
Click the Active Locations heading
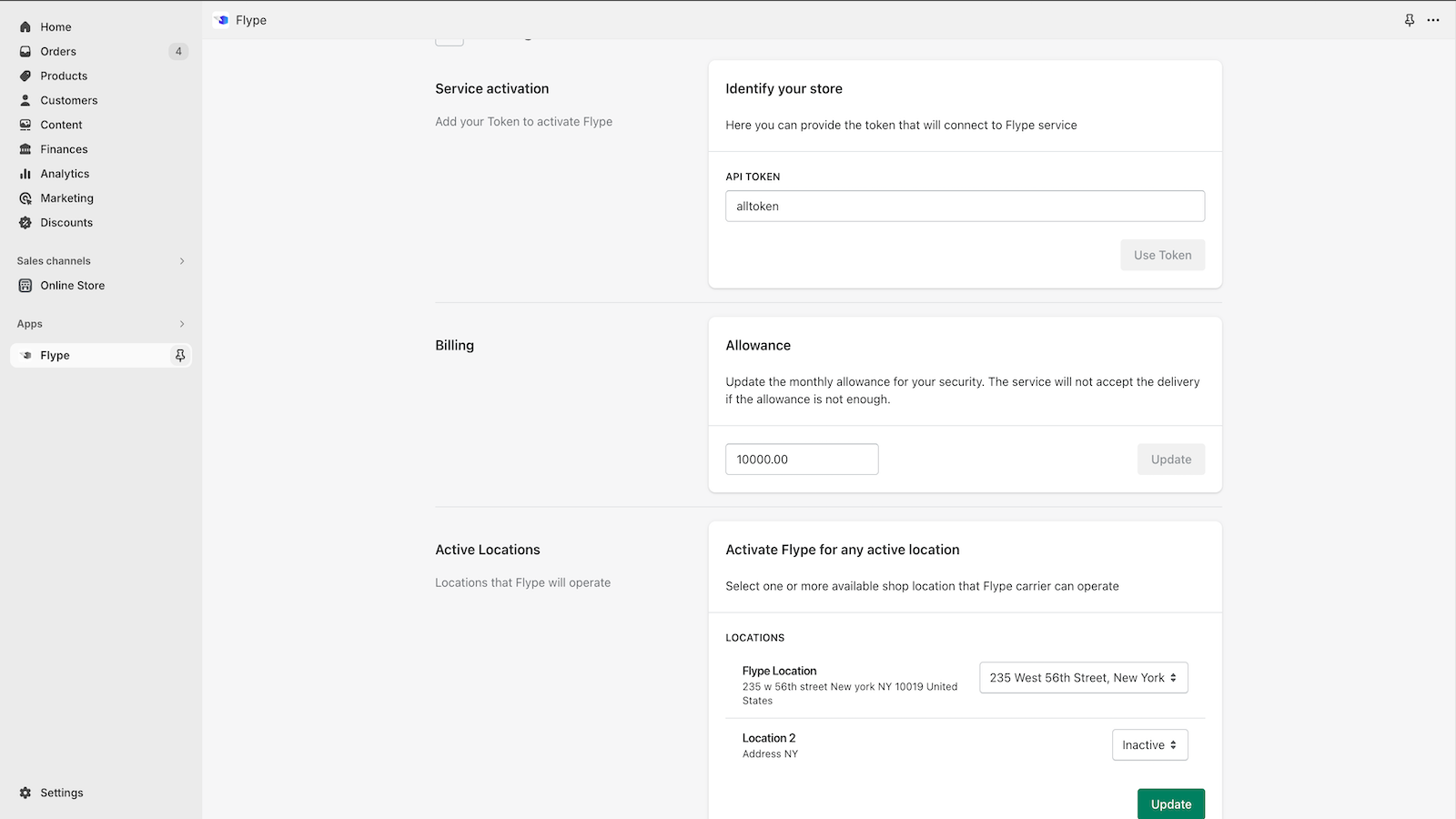coord(488,551)
